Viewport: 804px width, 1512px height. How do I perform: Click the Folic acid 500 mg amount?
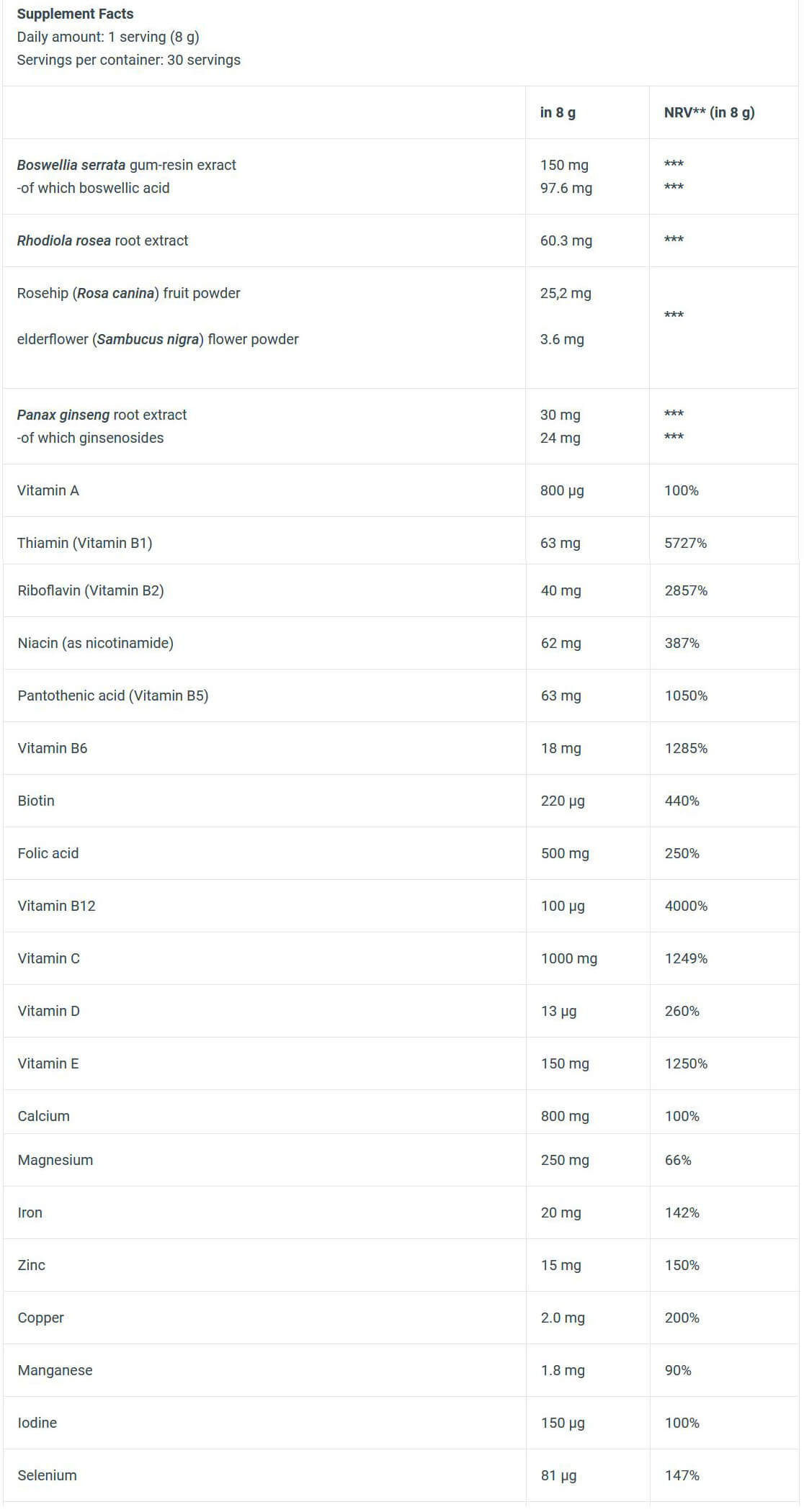(565, 853)
